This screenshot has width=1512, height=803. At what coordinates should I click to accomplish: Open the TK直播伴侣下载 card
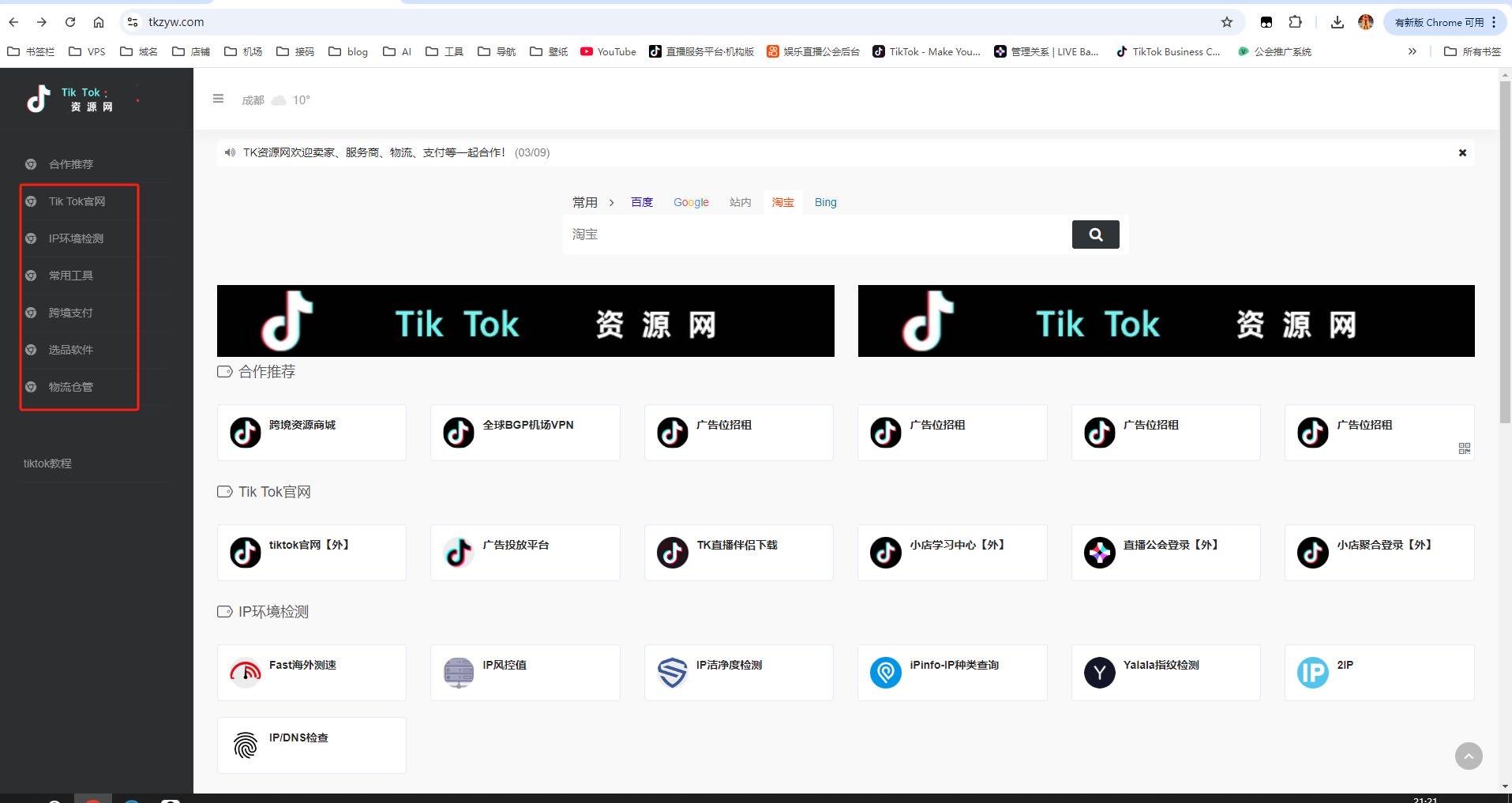[739, 553]
